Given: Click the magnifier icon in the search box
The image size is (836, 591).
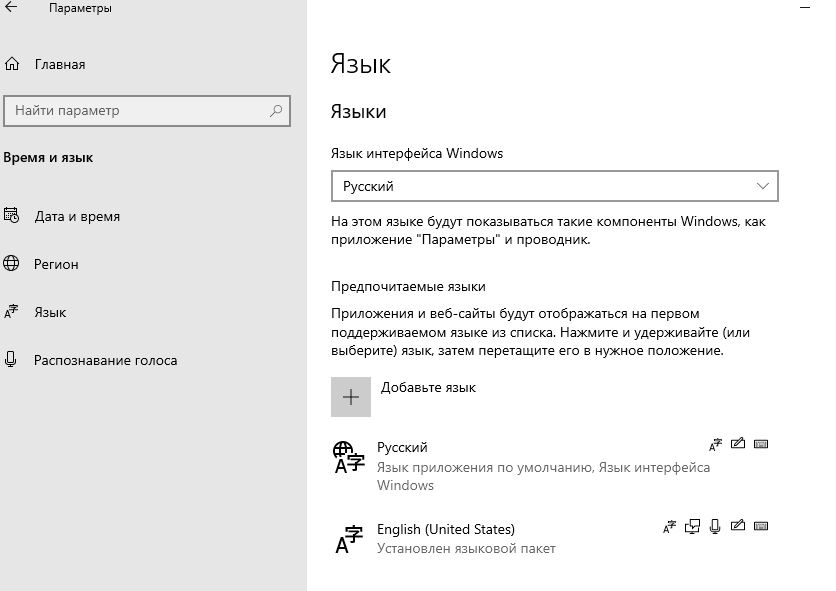Looking at the screenshot, I should (x=276, y=111).
